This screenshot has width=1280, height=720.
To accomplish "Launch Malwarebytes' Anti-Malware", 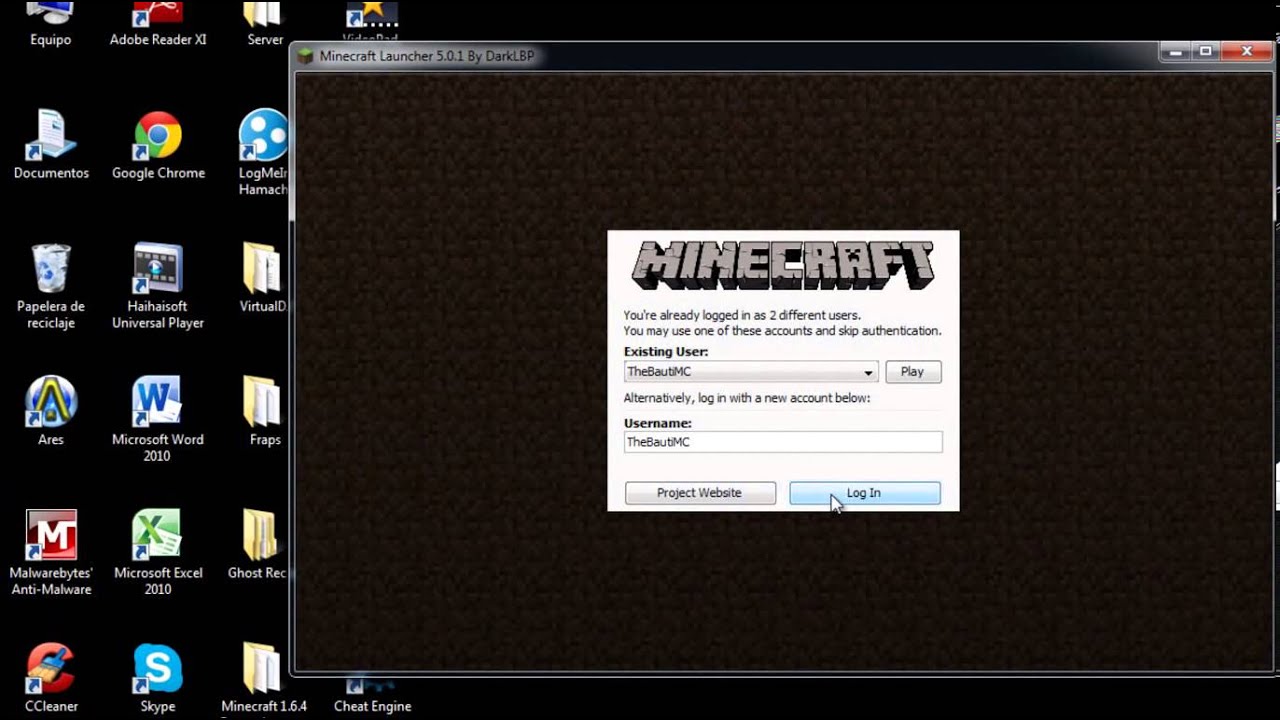I will (x=51, y=552).
